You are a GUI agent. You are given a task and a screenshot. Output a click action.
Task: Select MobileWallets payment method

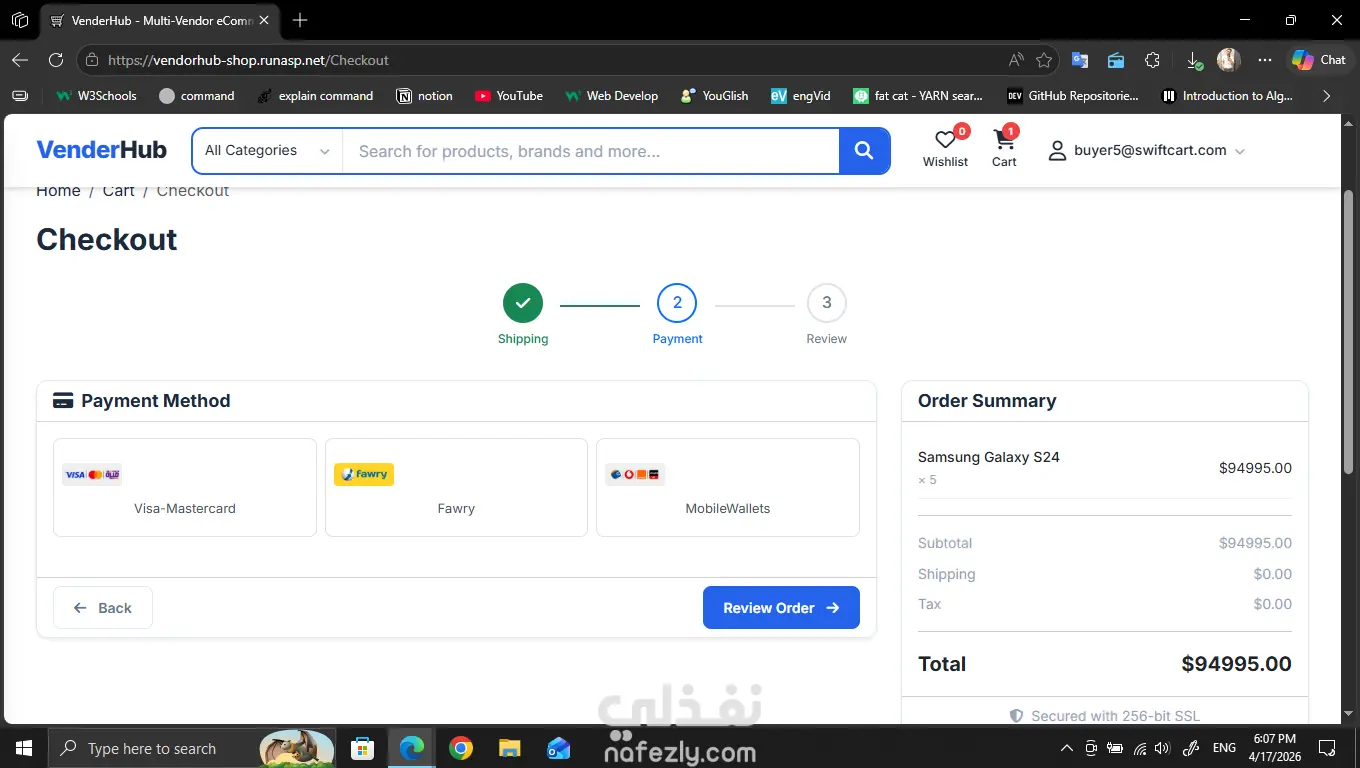coord(728,487)
